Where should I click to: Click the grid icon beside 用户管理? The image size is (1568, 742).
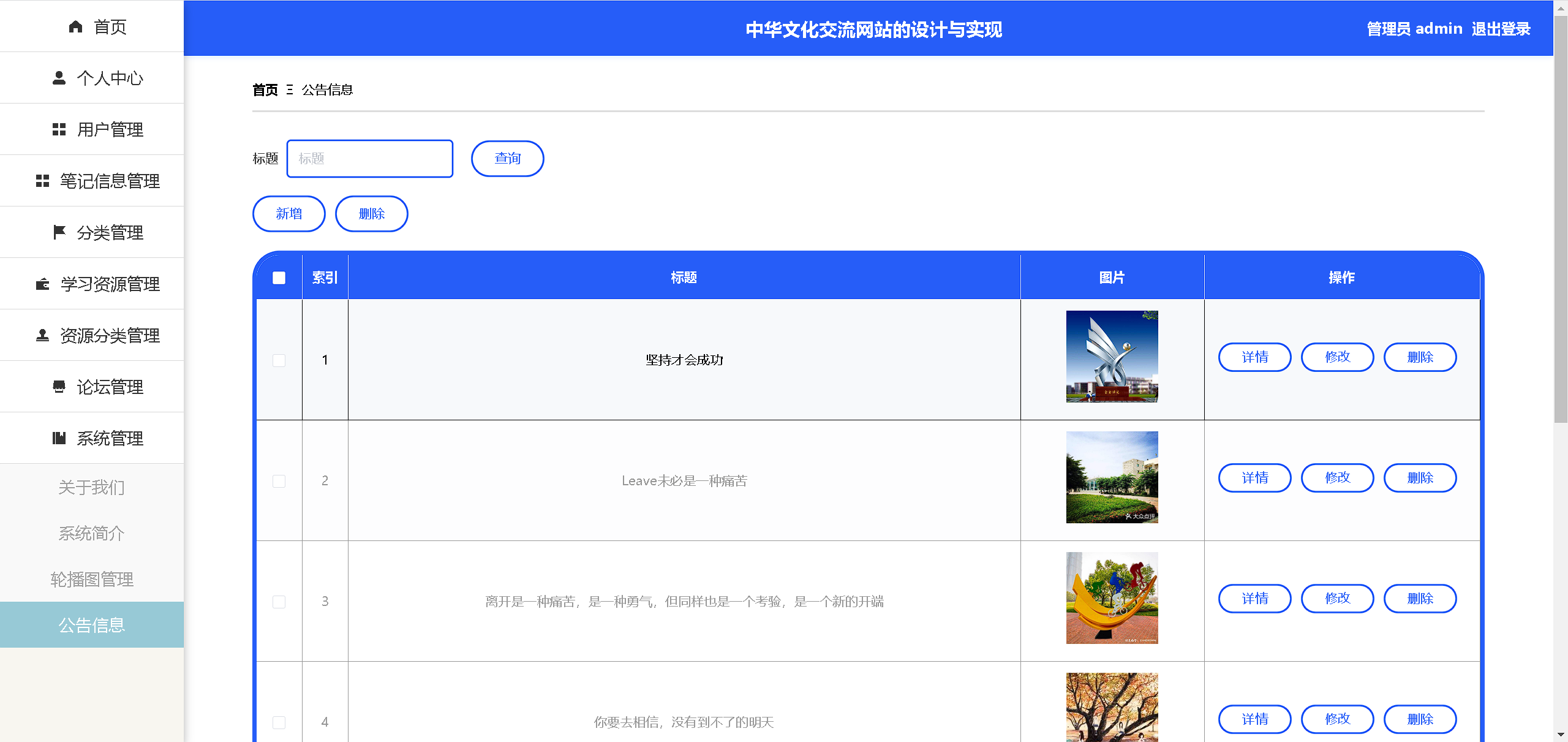coord(59,129)
